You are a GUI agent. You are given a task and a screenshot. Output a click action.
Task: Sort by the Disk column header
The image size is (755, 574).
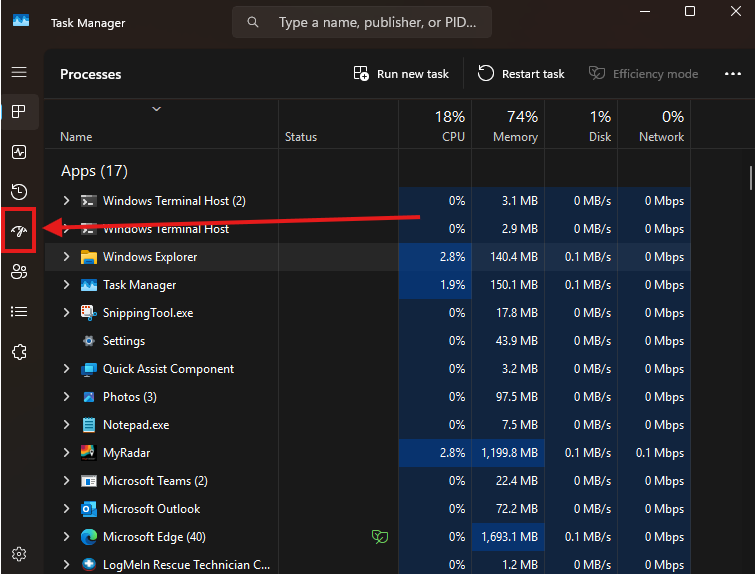[582, 125]
